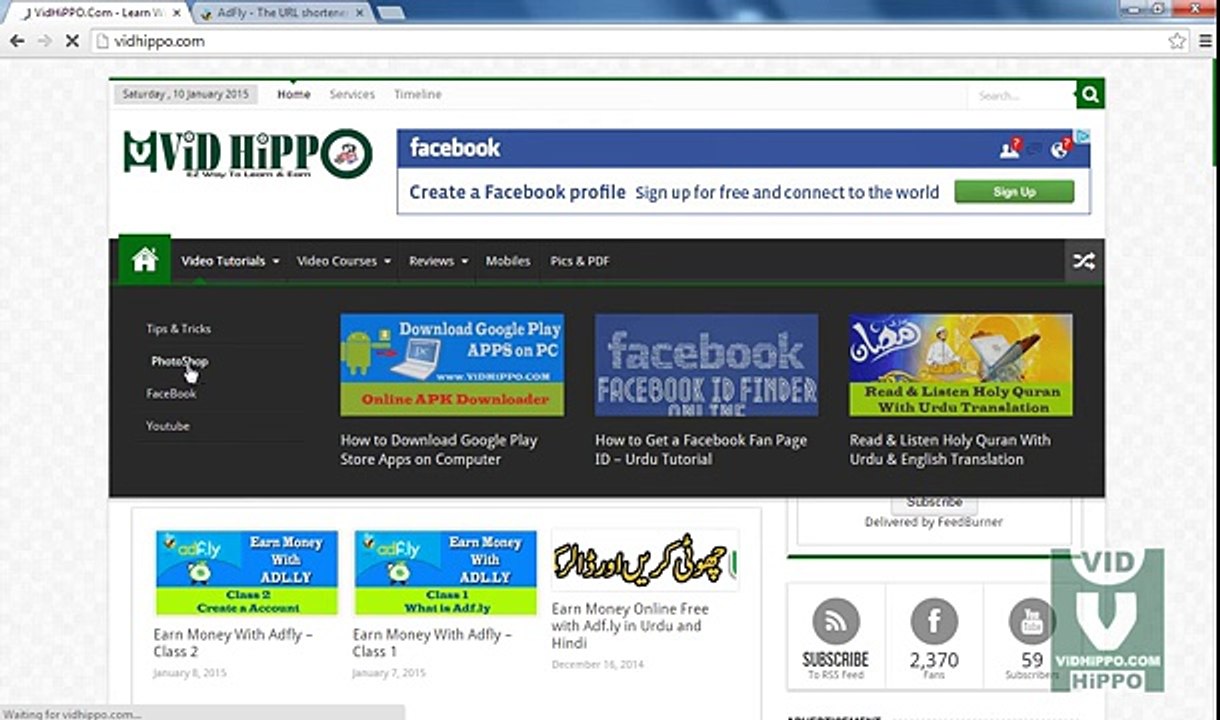Open the RSS feed subscribe icon
1220x720 pixels.
click(836, 622)
